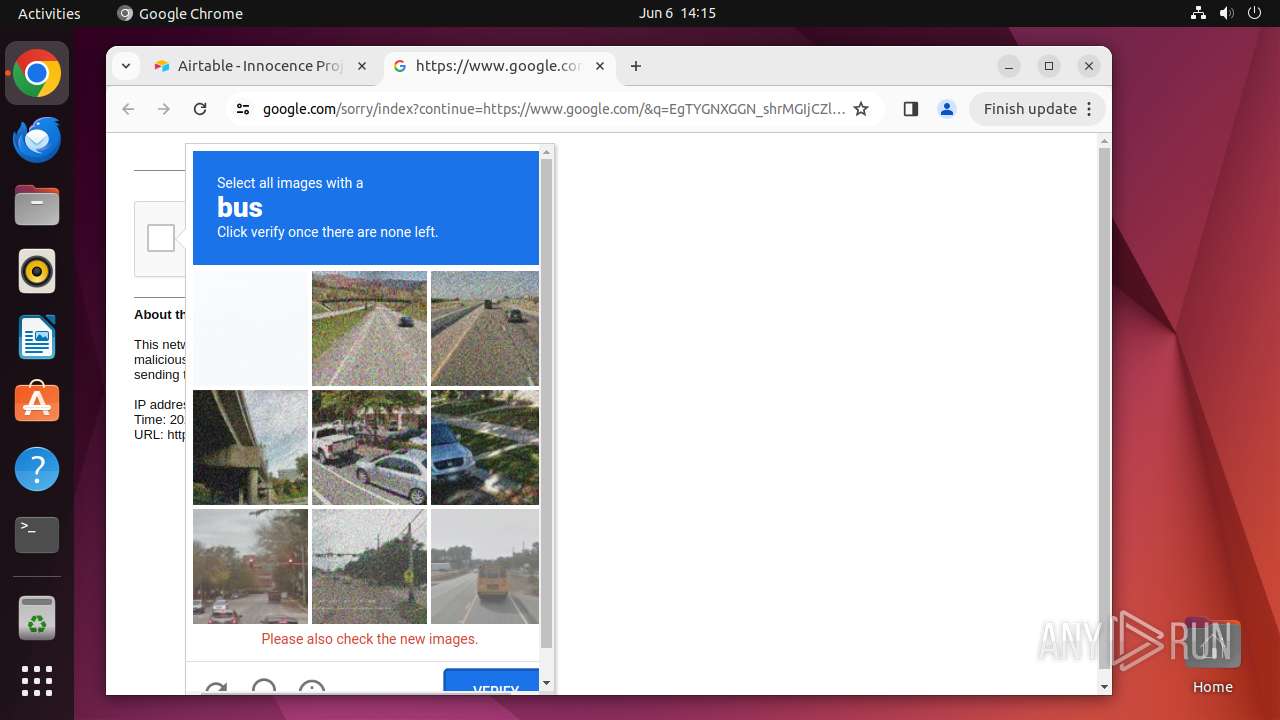1280x720 pixels.
Task: Open Google Chrome app menu in top bar
Action: tap(180, 13)
